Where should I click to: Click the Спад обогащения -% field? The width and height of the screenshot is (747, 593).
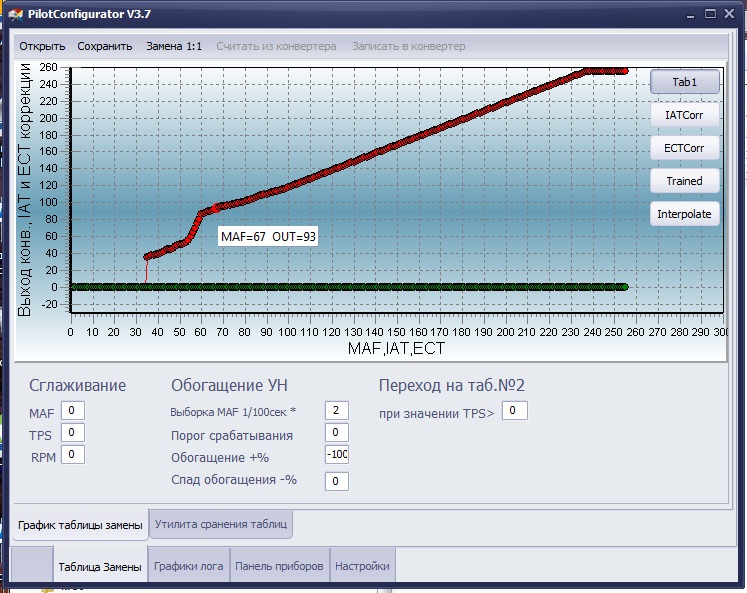coord(337,481)
